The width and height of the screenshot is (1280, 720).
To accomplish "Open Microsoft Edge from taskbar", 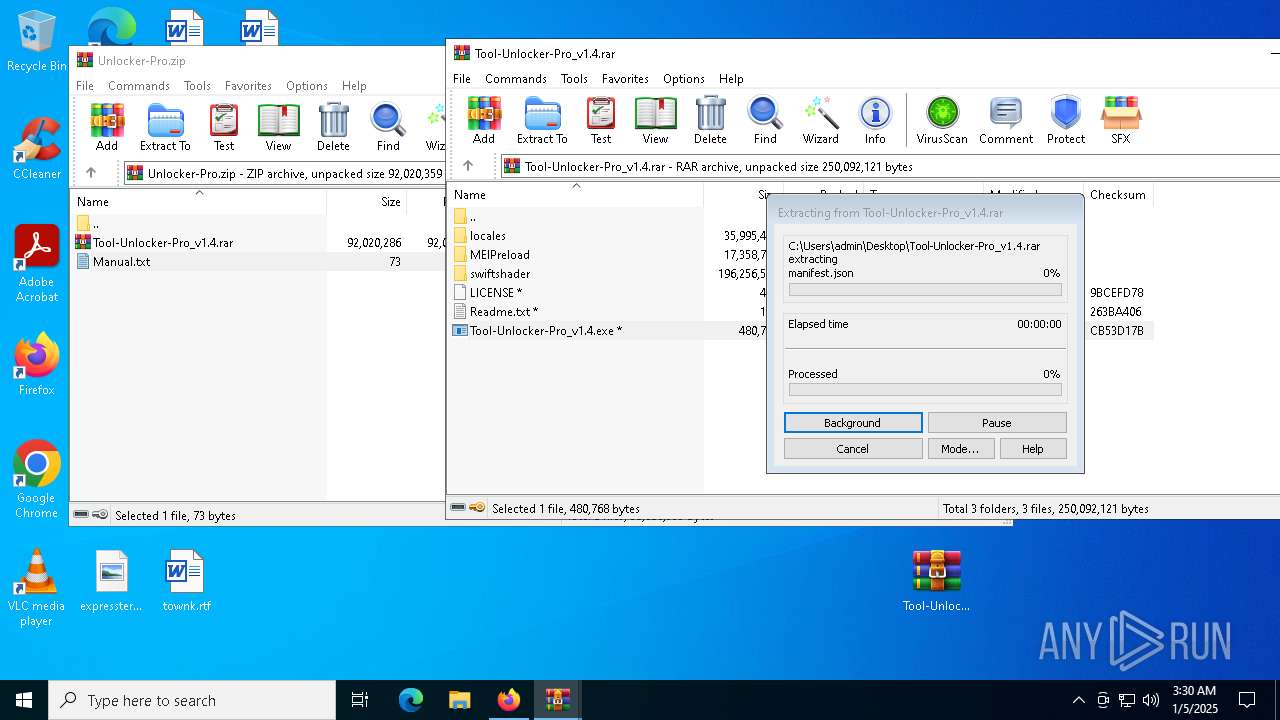I will coord(411,700).
